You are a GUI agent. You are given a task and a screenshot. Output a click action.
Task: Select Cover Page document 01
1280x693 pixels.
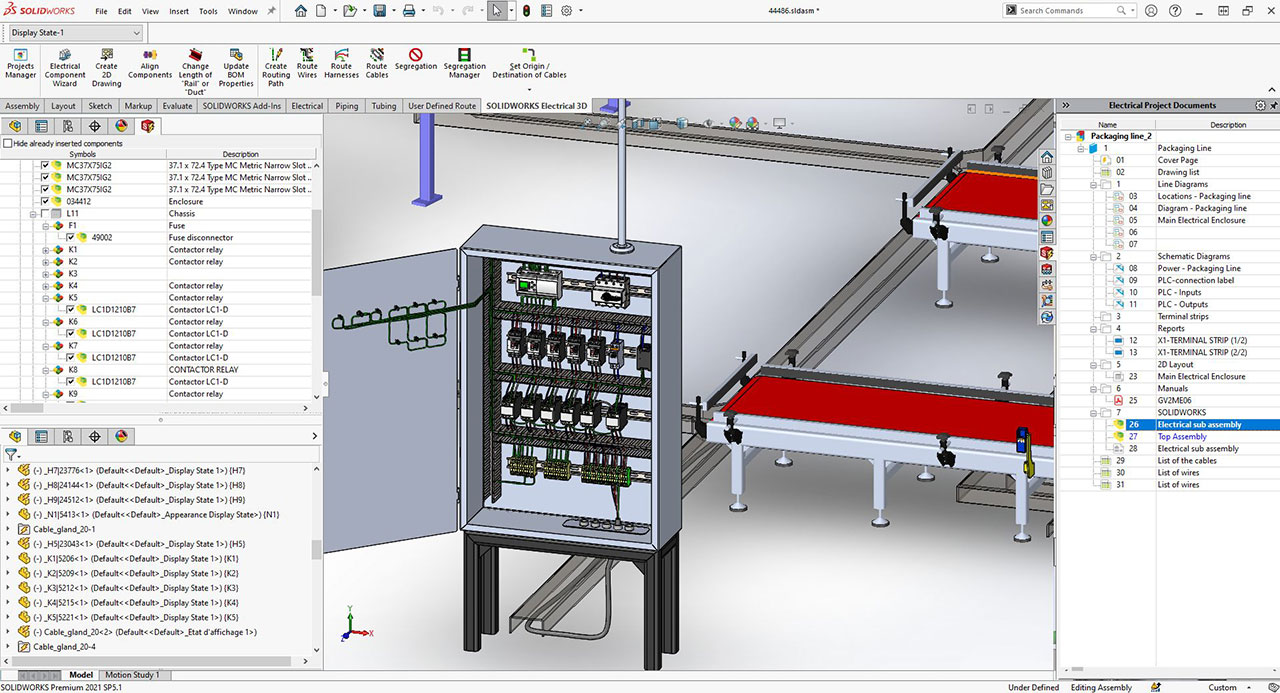click(x=1177, y=160)
